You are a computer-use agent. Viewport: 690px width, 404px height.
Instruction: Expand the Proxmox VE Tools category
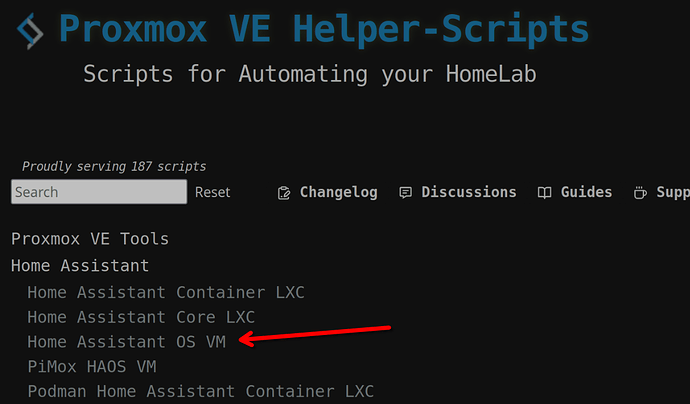coord(90,239)
